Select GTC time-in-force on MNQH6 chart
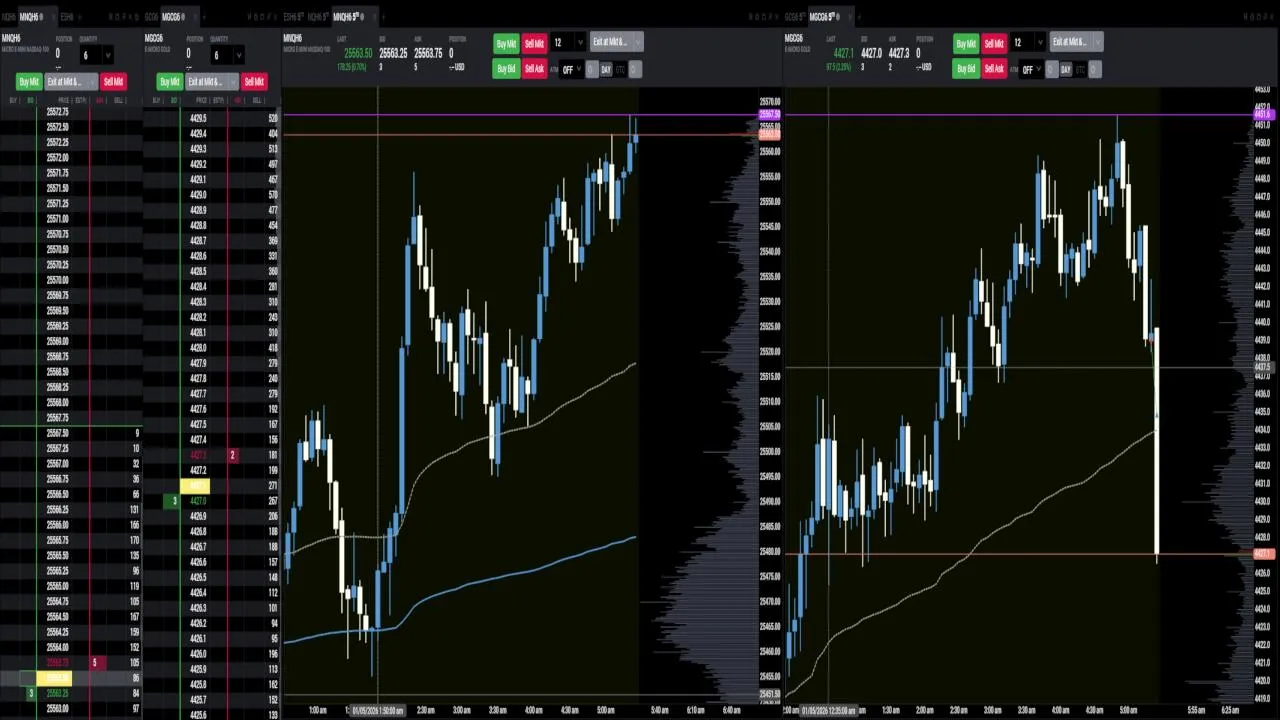This screenshot has width=1280, height=720. coord(621,69)
